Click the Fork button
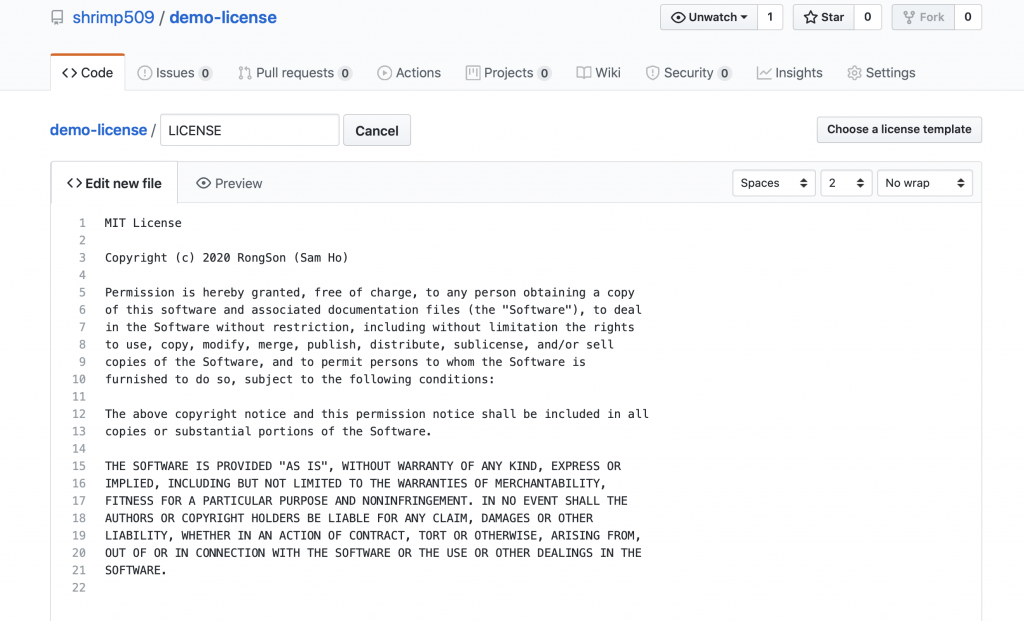The width and height of the screenshot is (1024, 621). pyautogui.click(x=923, y=17)
